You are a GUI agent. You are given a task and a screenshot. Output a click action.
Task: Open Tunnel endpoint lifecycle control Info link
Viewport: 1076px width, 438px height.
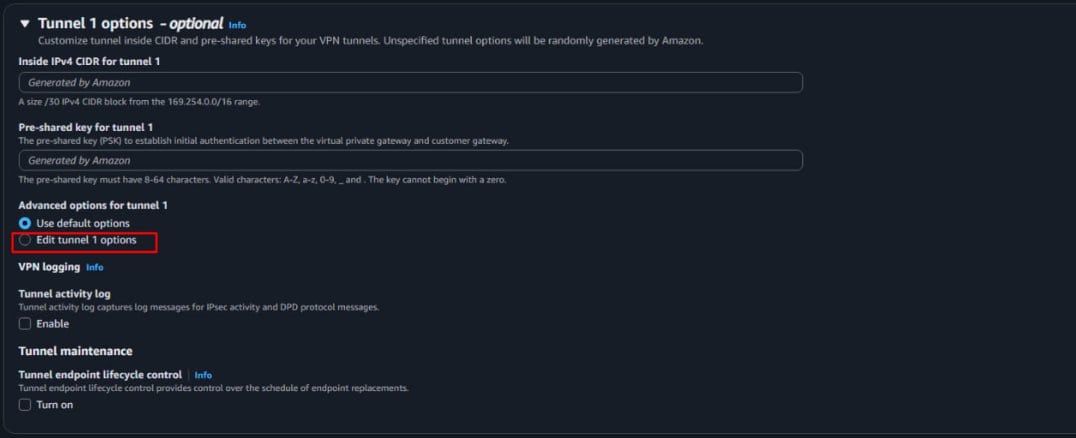[203, 375]
